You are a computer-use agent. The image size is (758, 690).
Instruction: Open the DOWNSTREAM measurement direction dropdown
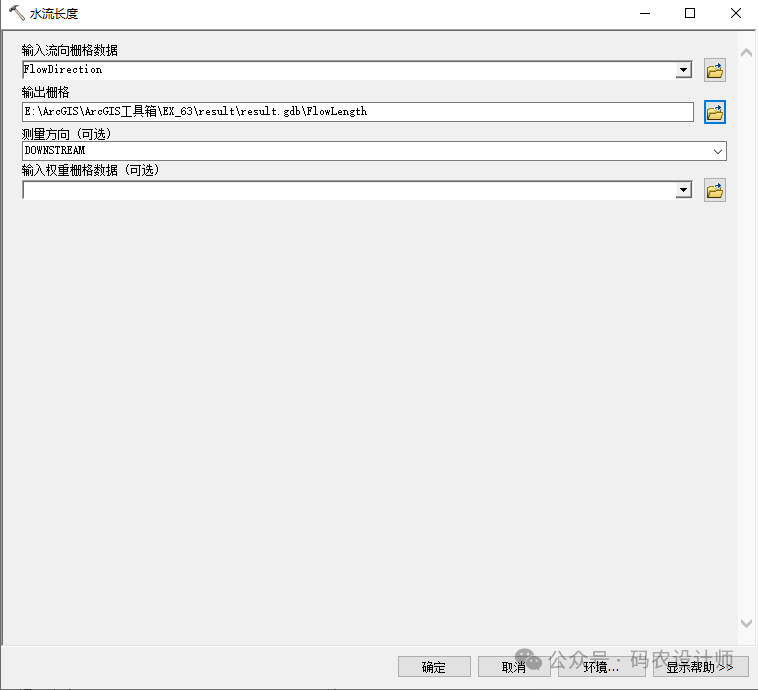[717, 151]
